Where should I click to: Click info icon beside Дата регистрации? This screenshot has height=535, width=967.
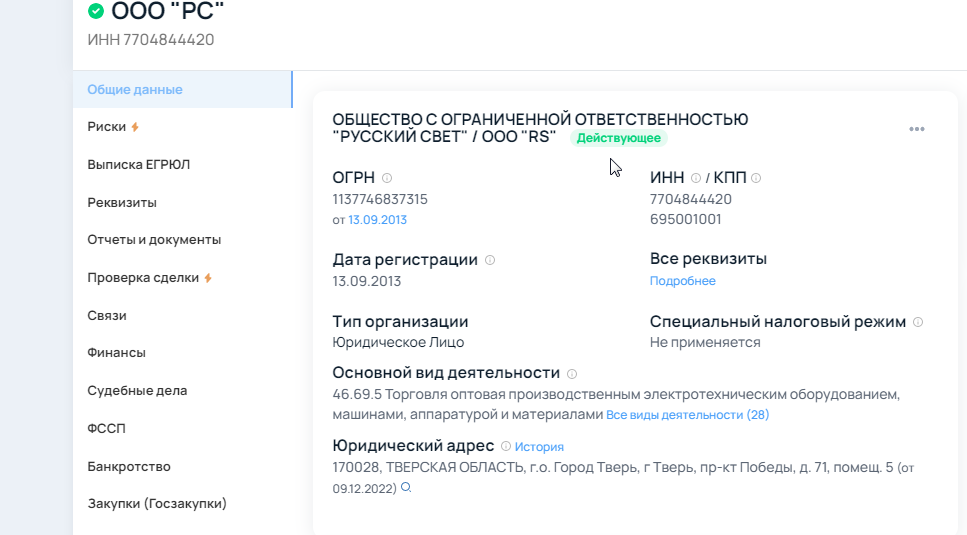[490, 260]
